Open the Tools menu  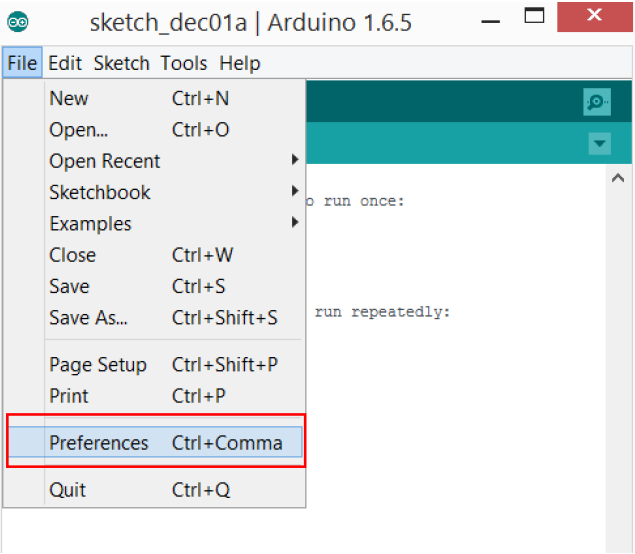183,63
